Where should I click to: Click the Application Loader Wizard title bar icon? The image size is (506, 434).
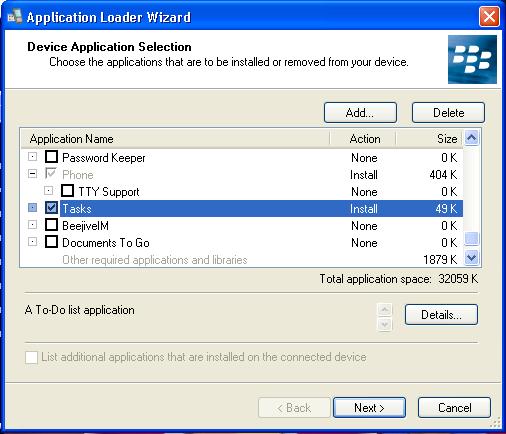[x=15, y=16]
